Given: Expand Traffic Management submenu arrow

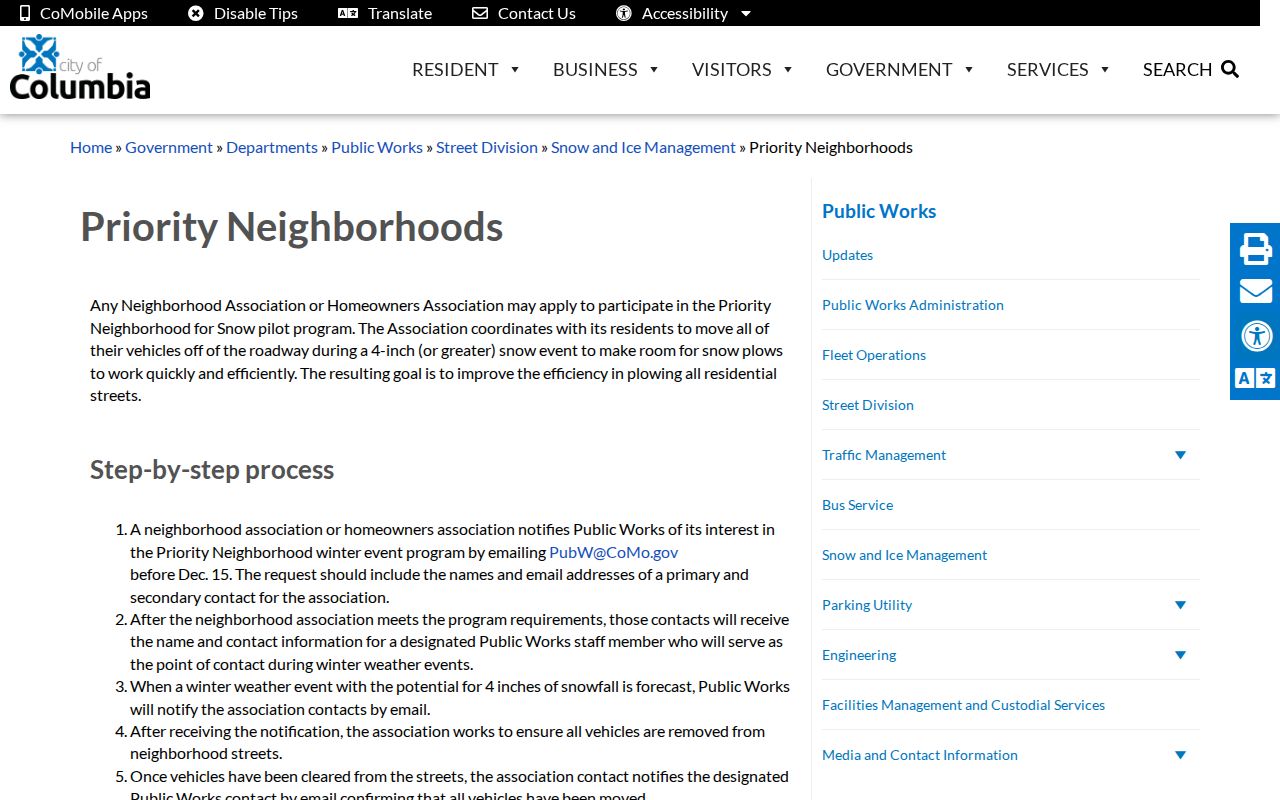Looking at the screenshot, I should click(1180, 455).
